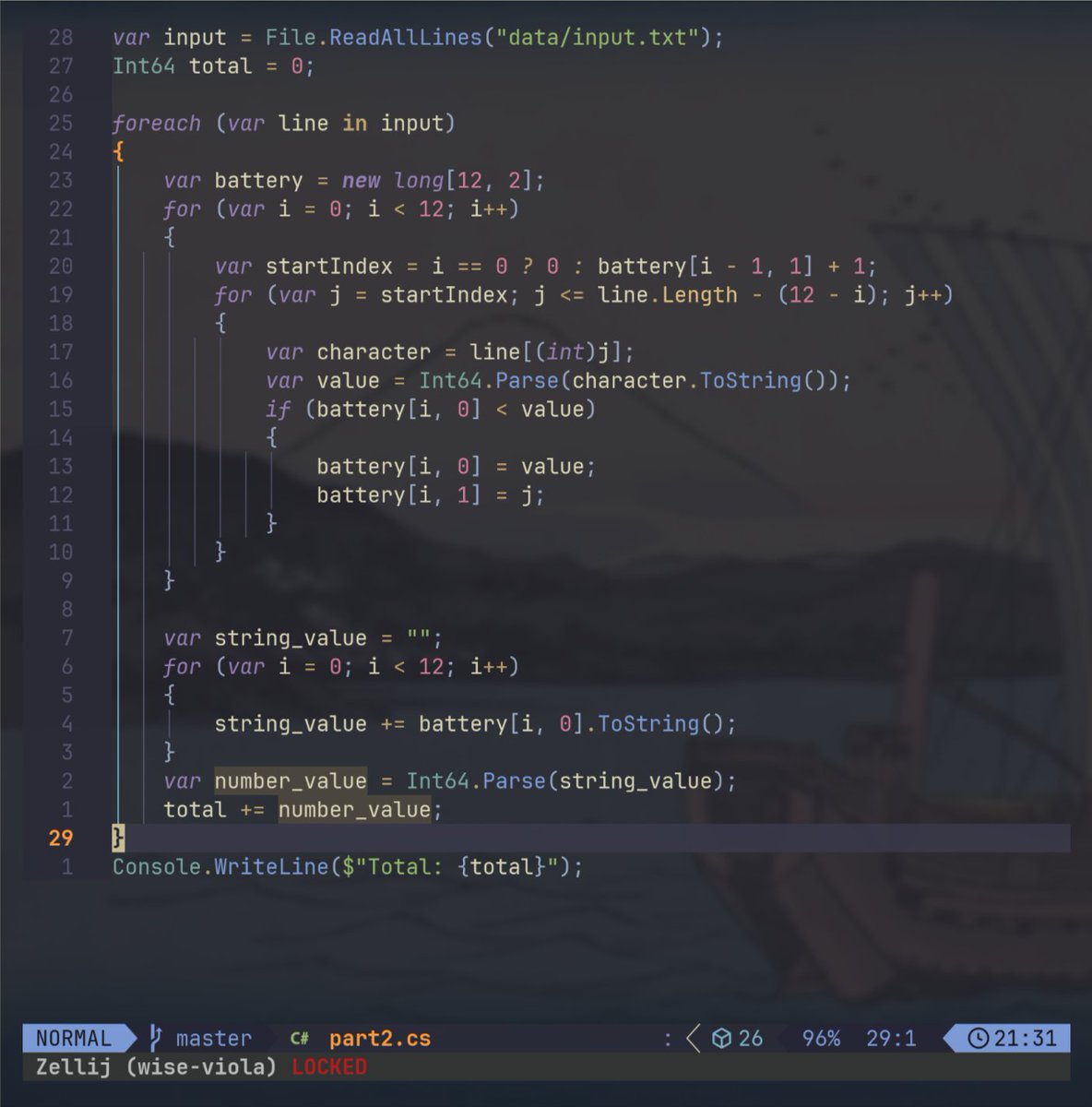This screenshot has height=1107, width=1092.
Task: Click the master branch label
Action: [x=212, y=1038]
